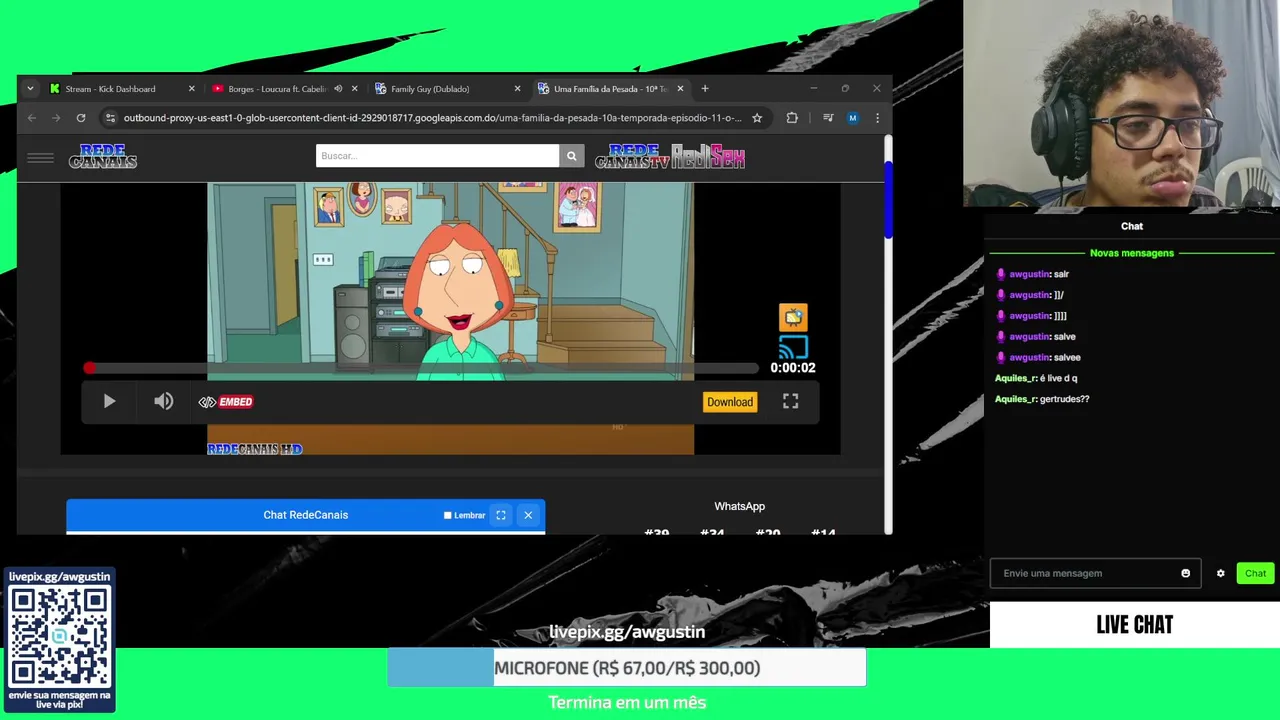Close the Stream - Kick Dashboard tab
Image resolution: width=1280 pixels, height=720 pixels.
(x=192, y=89)
